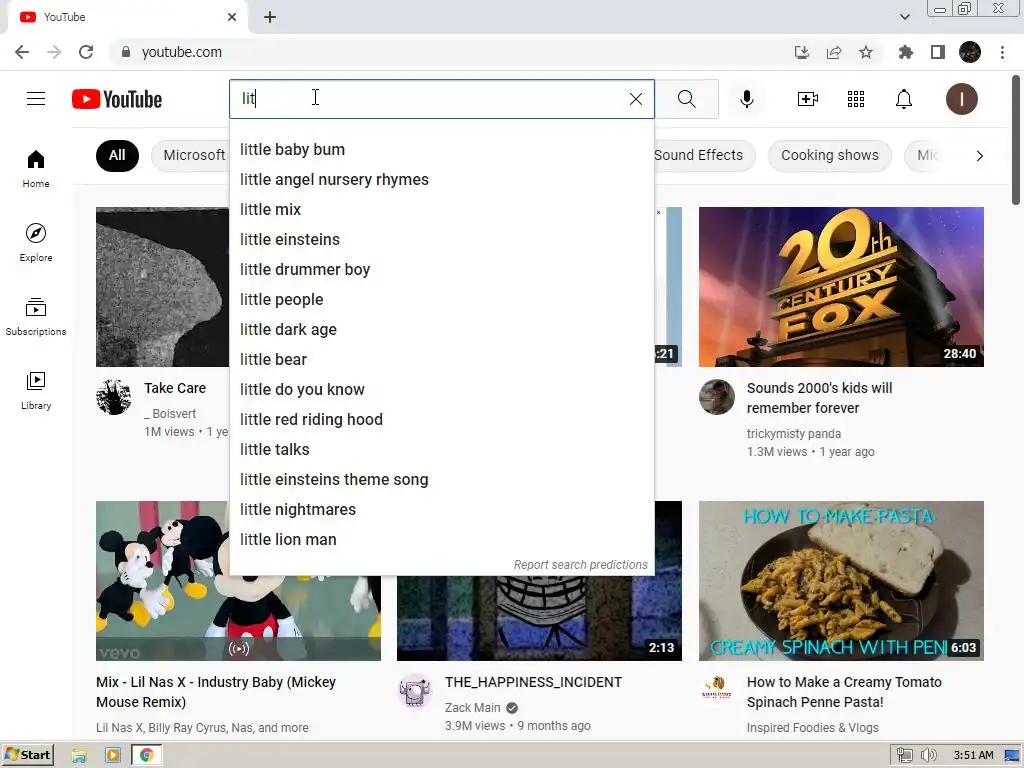The height and width of the screenshot is (768, 1024).
Task: Select suggestion 'little baby bum'
Action: tap(441, 150)
